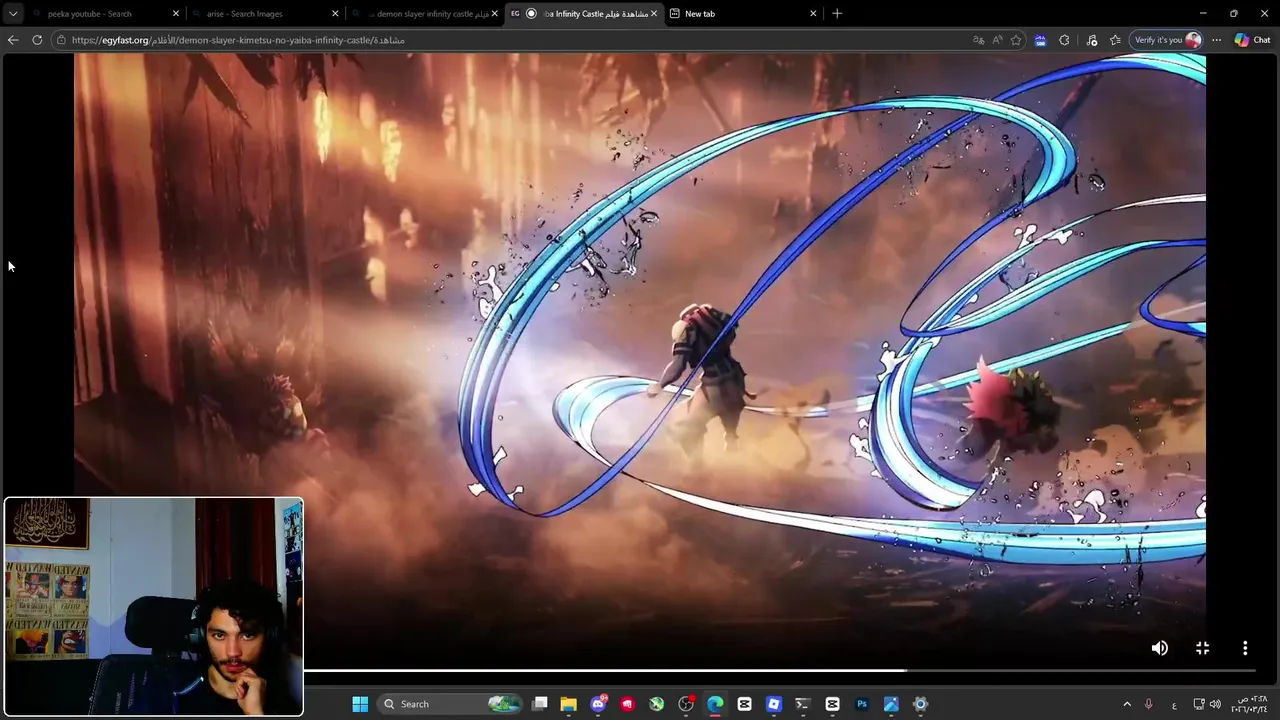Open the Terminal taskbar icon
This screenshot has width=1280, height=720.
[802, 704]
